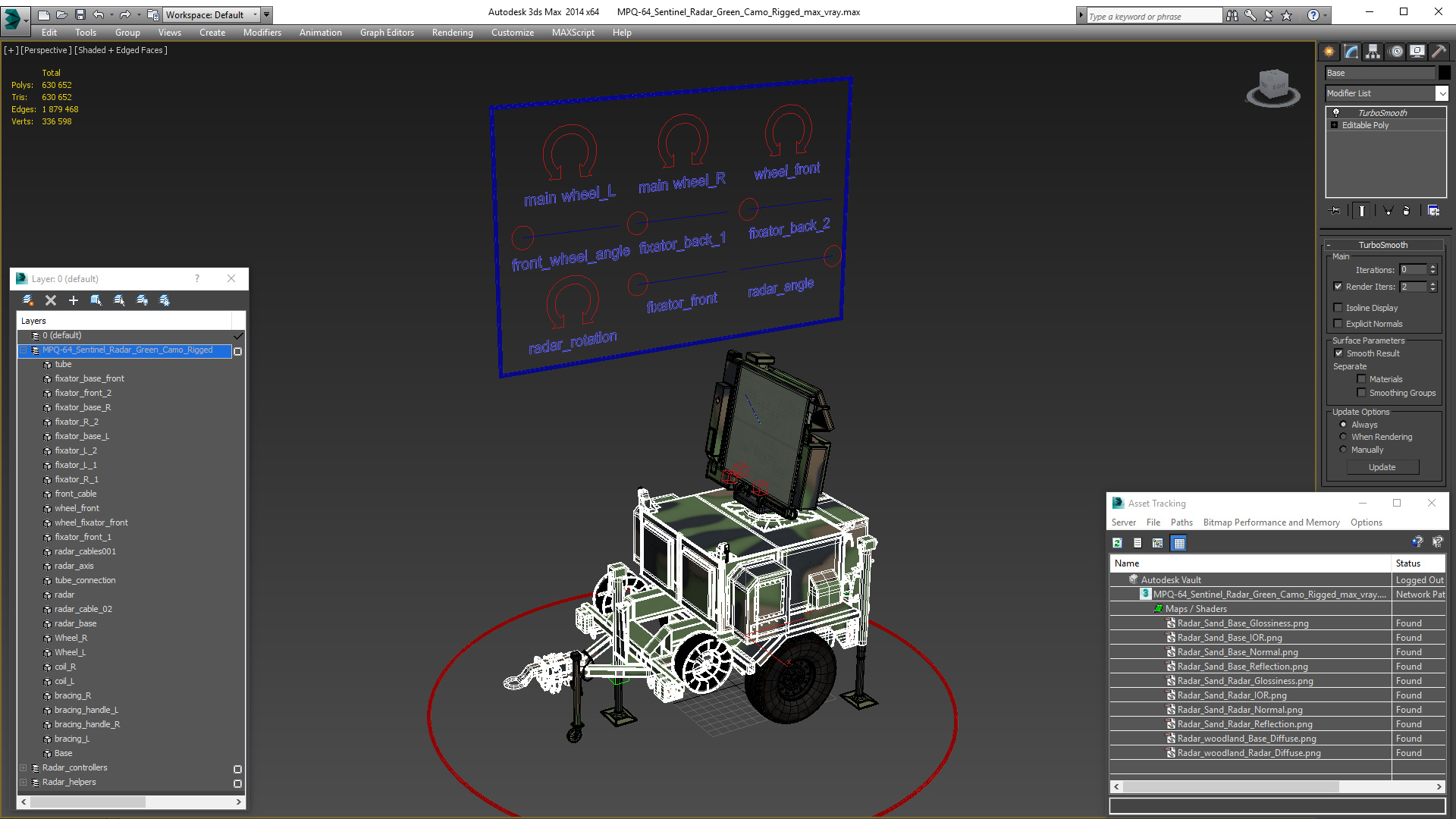The width and height of the screenshot is (1456, 819).
Task: Add selected objects to layer plus icon
Action: (x=74, y=300)
